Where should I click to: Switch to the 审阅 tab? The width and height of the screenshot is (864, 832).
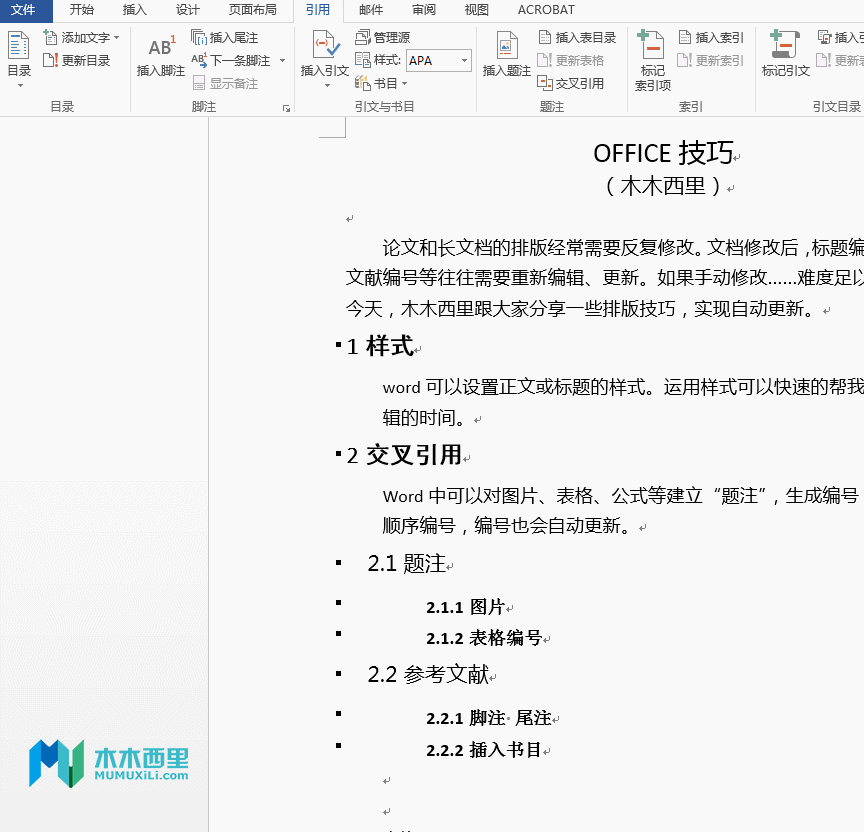424,10
